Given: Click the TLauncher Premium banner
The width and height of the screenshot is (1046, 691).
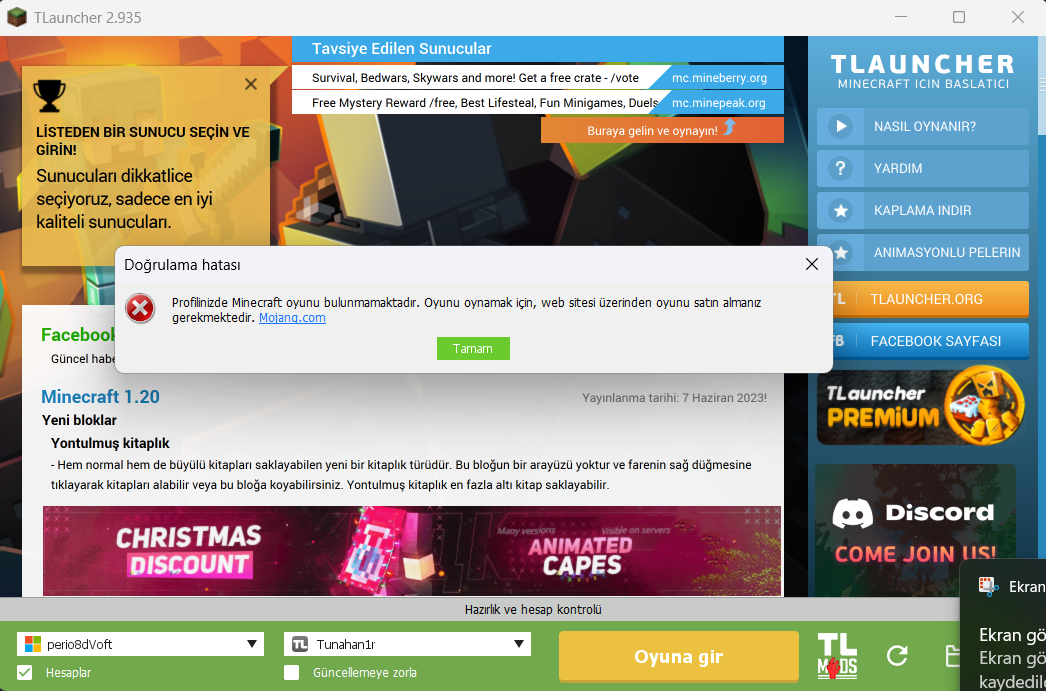Looking at the screenshot, I should (923, 406).
